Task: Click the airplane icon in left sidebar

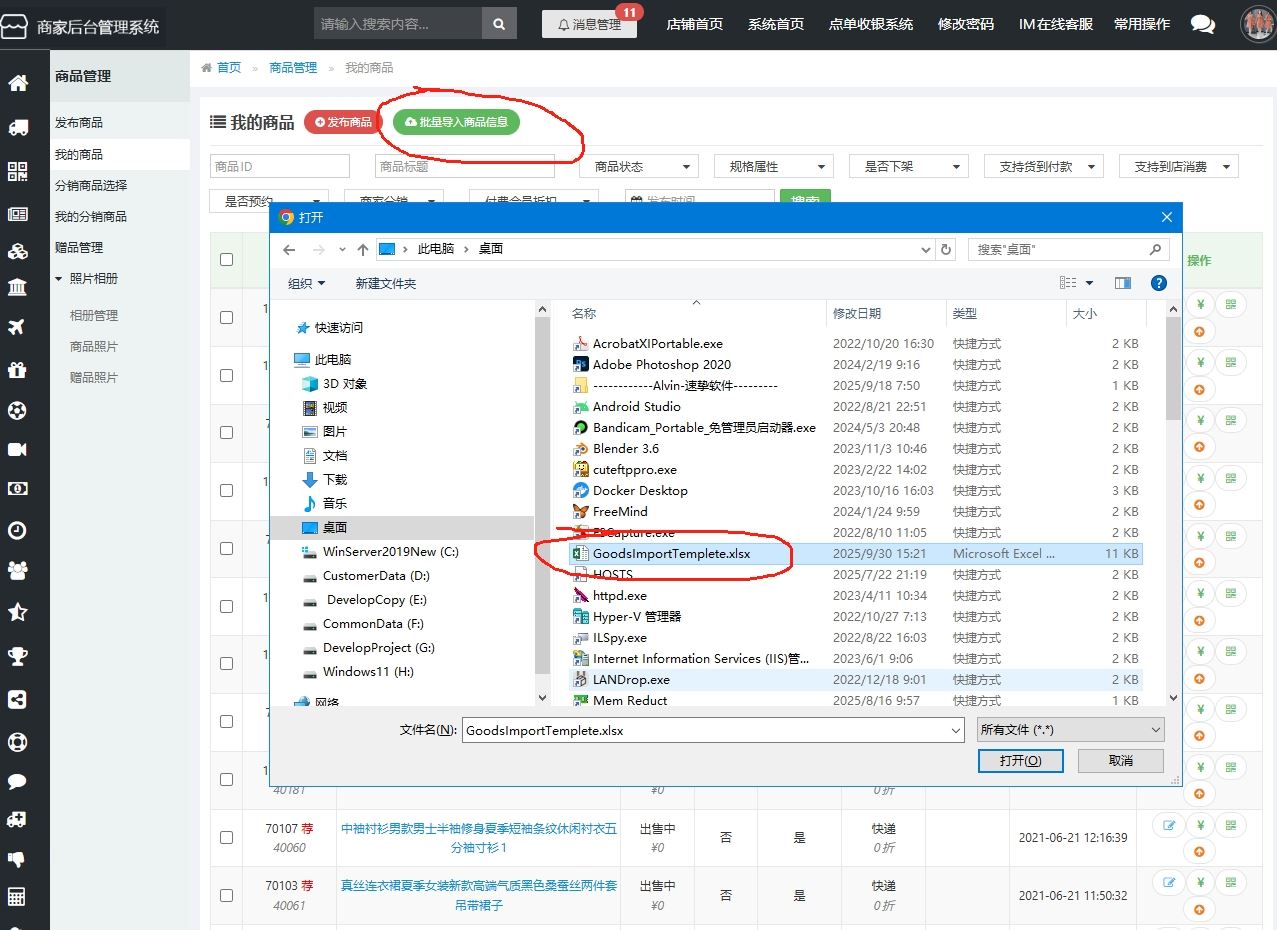Action: pos(17,327)
